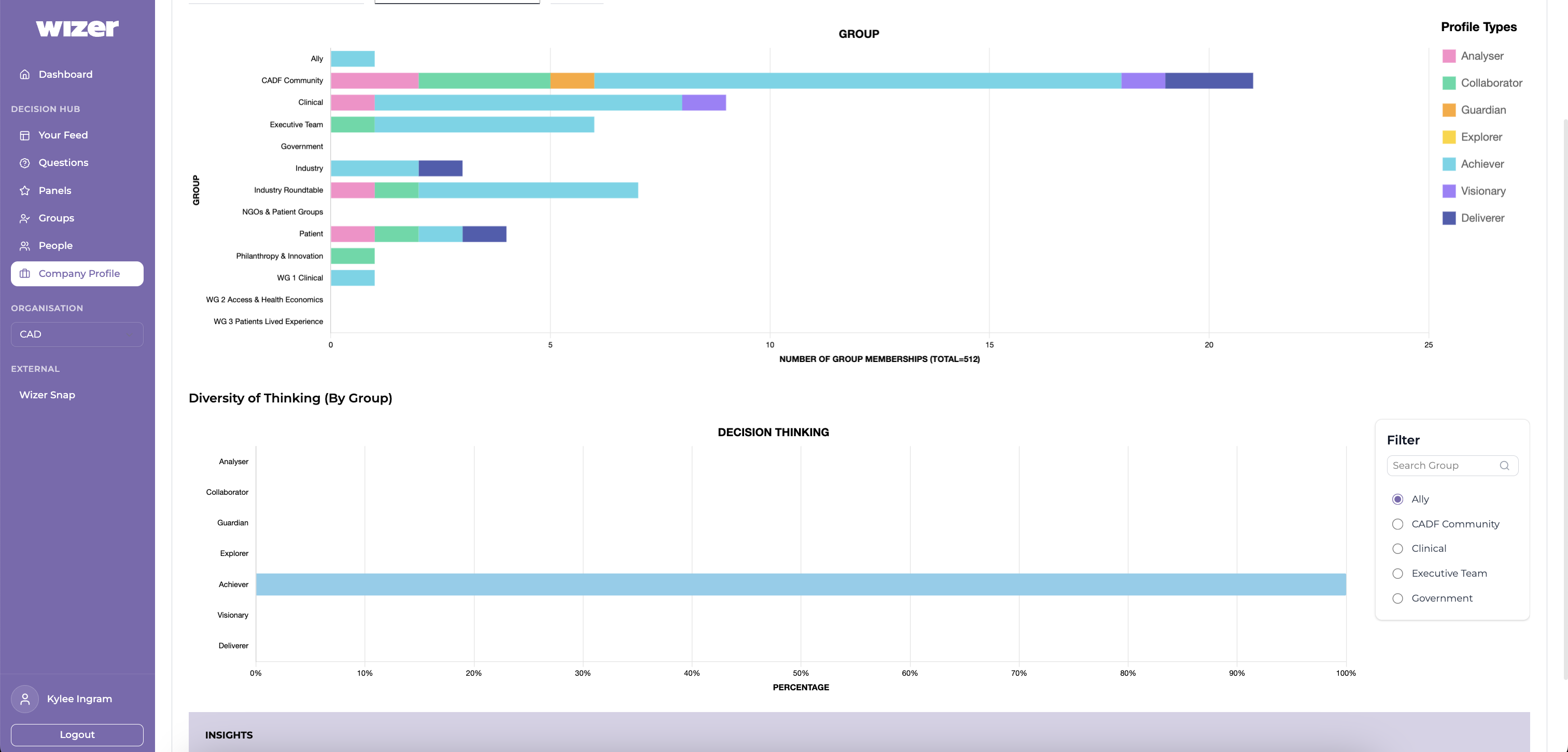Click the search magnifier in Filter

[x=1504, y=466]
